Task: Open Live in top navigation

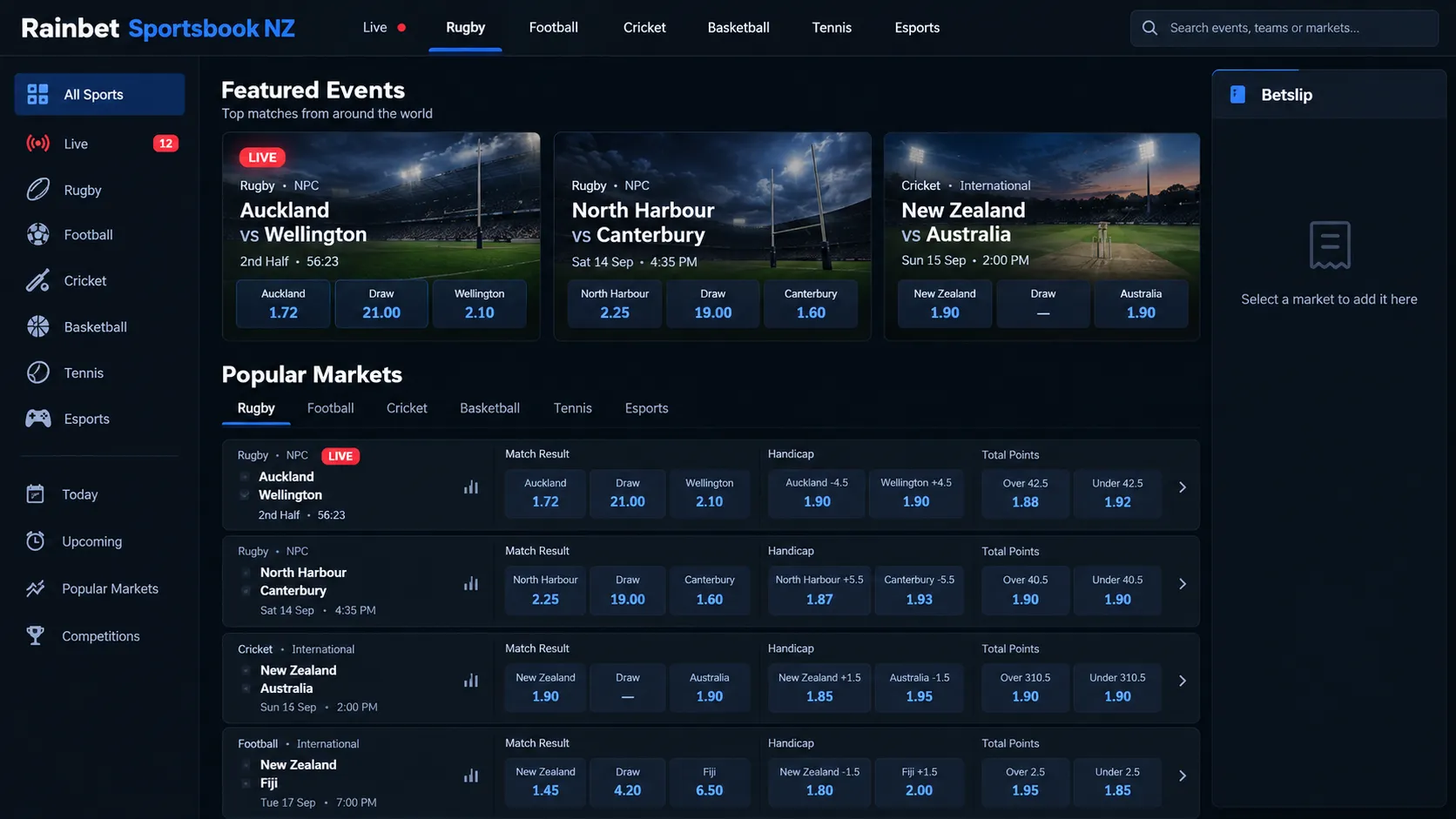Action: click(384, 28)
